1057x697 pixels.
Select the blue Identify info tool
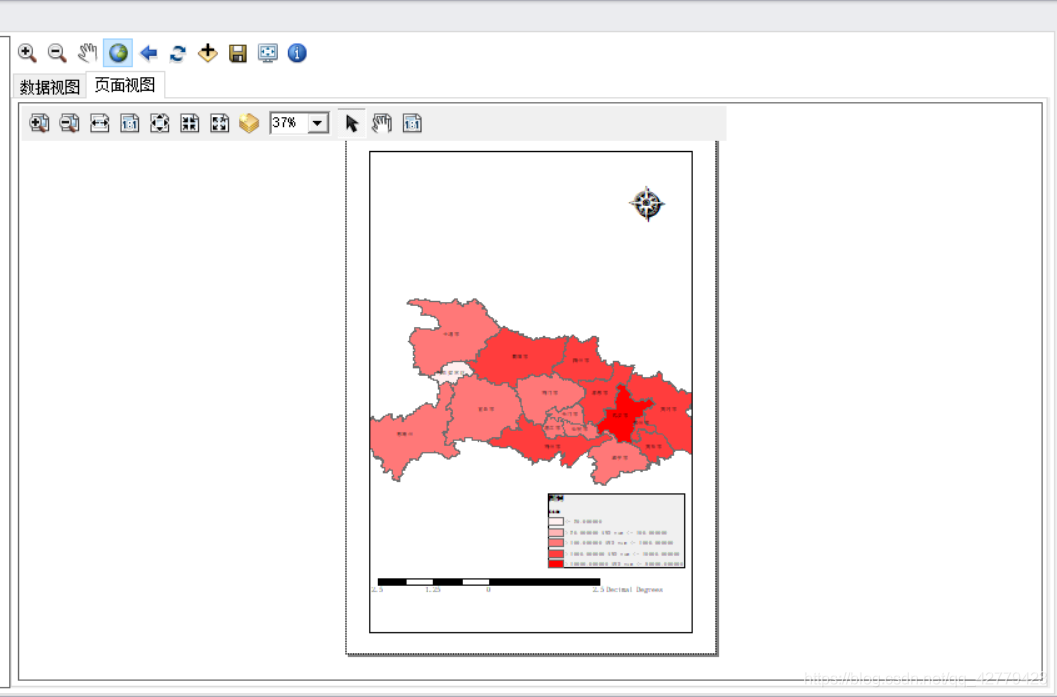tap(297, 53)
